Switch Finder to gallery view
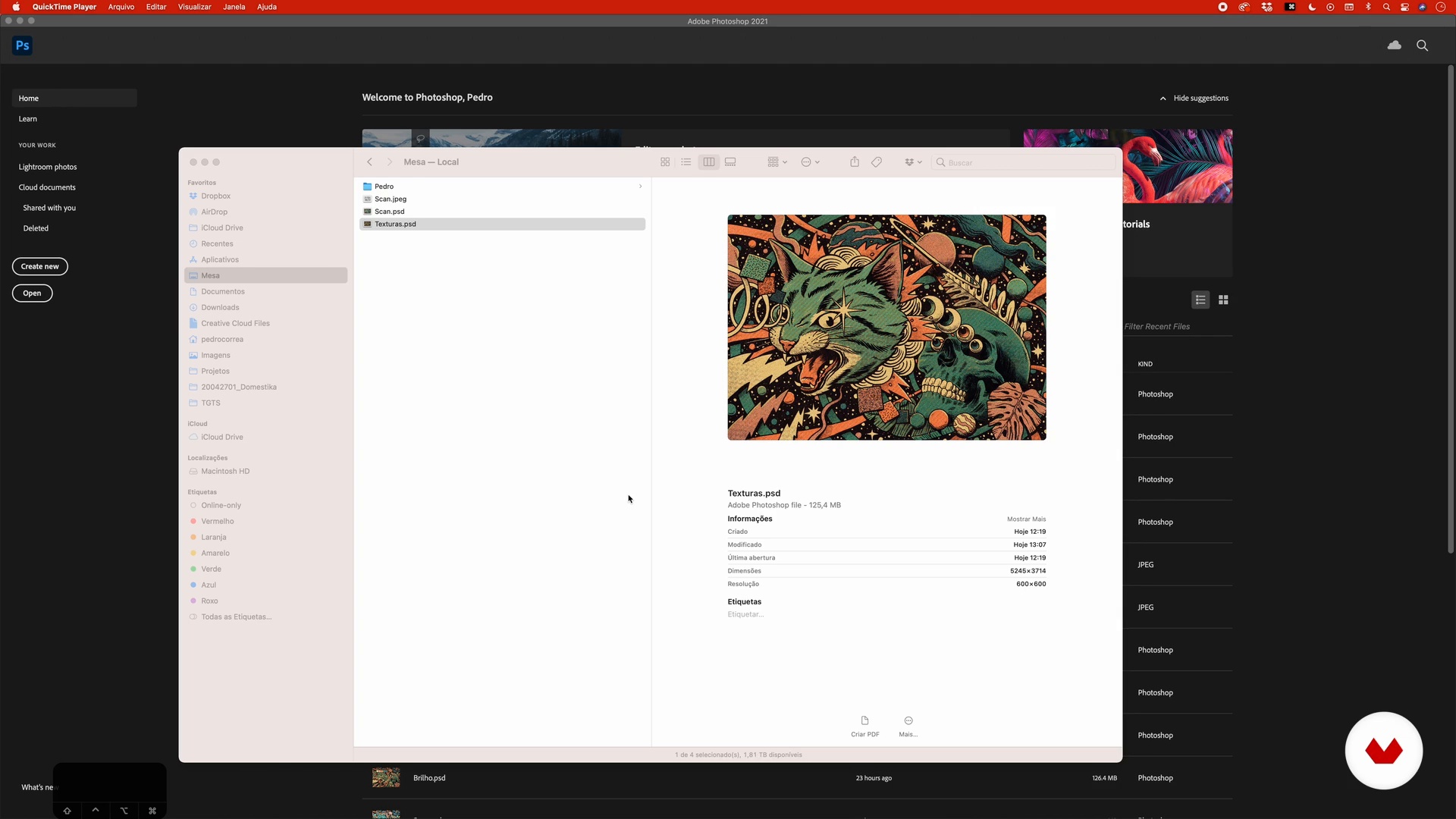 [x=731, y=162]
